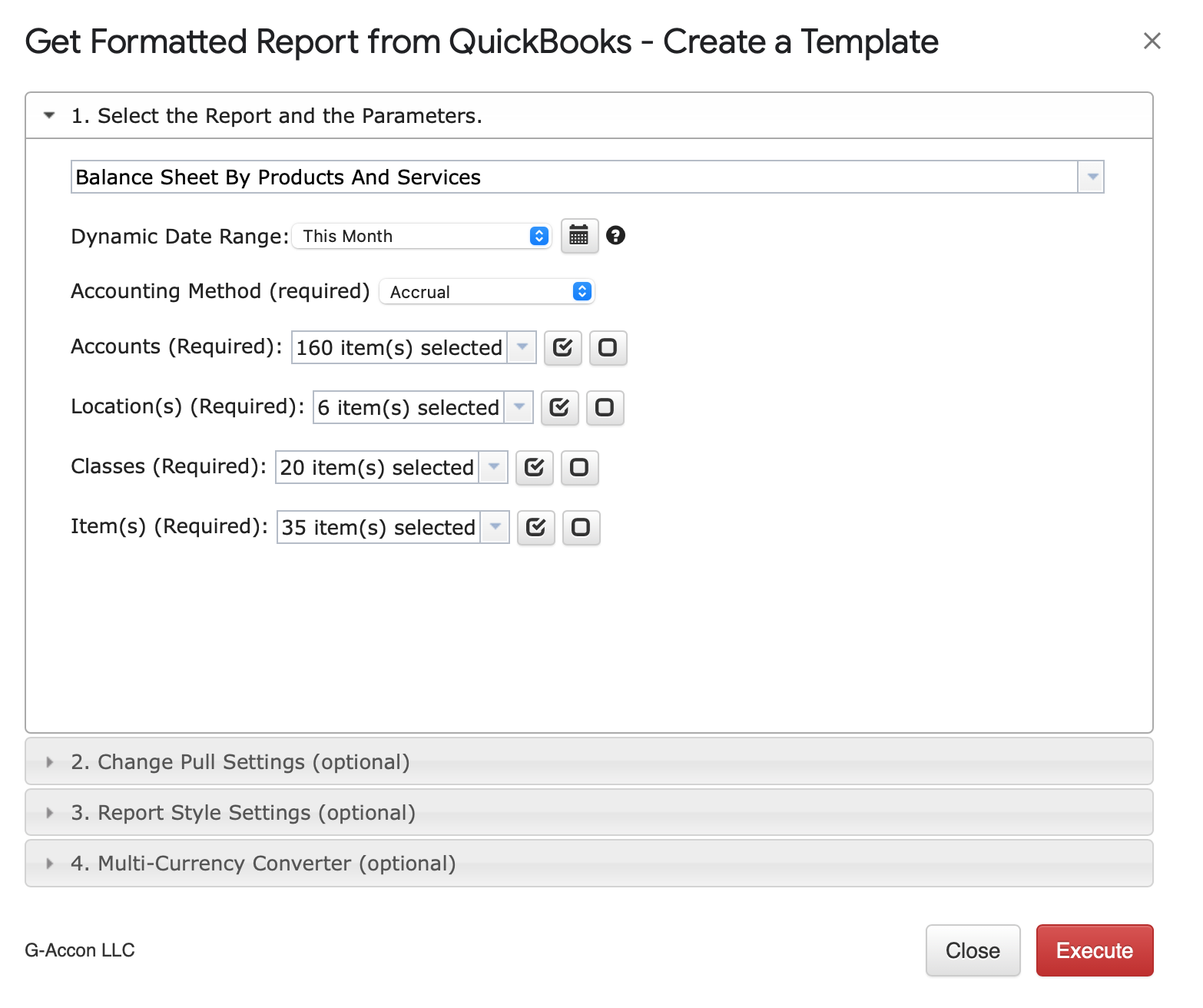
Task: Deselect all Locations with empty box icon
Action: (x=605, y=408)
